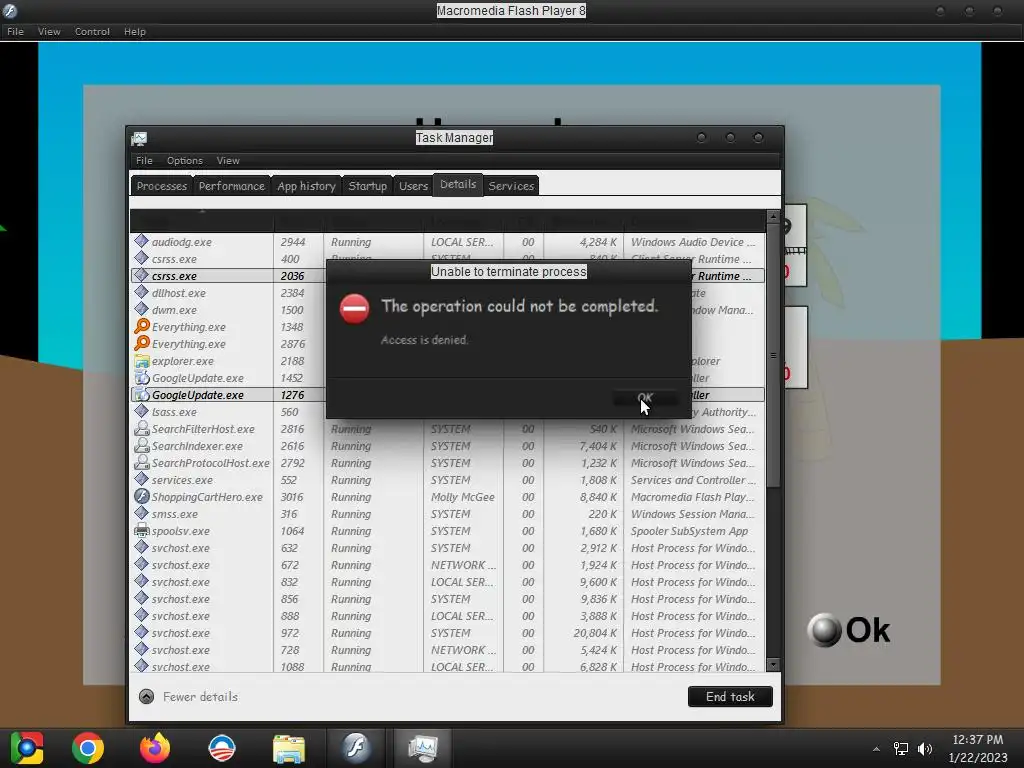Screen dimensions: 1024x768
Task: Click the Molly McGee user name cell
Action: [462, 497]
